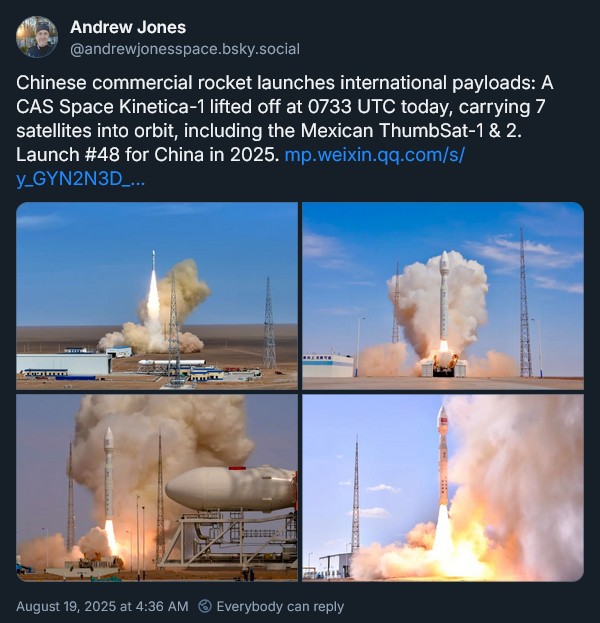Open the bottom-left photo with horizontal fairing
The image size is (600, 623).
click(x=157, y=488)
